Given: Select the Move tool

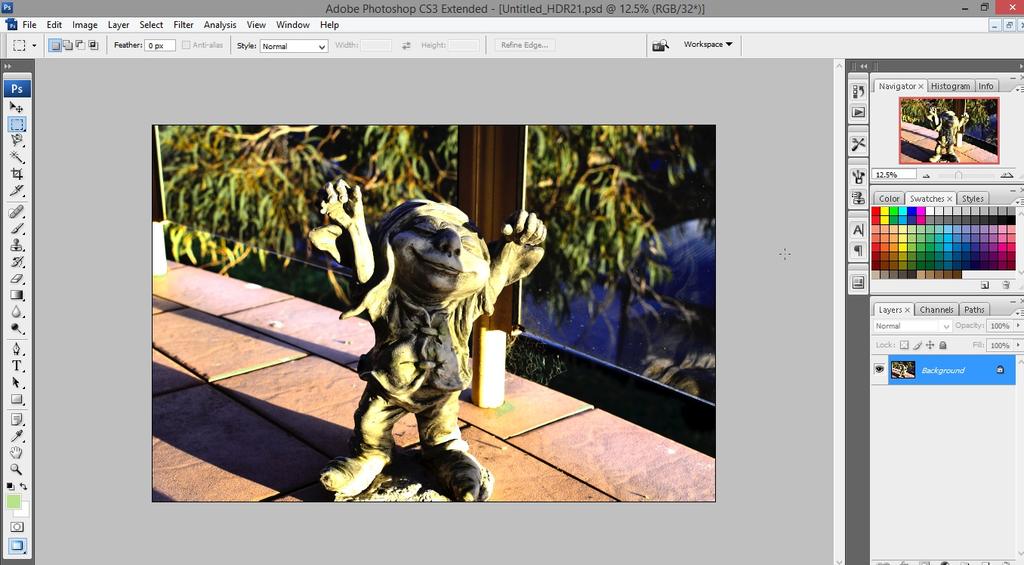Looking at the screenshot, I should tap(17, 107).
